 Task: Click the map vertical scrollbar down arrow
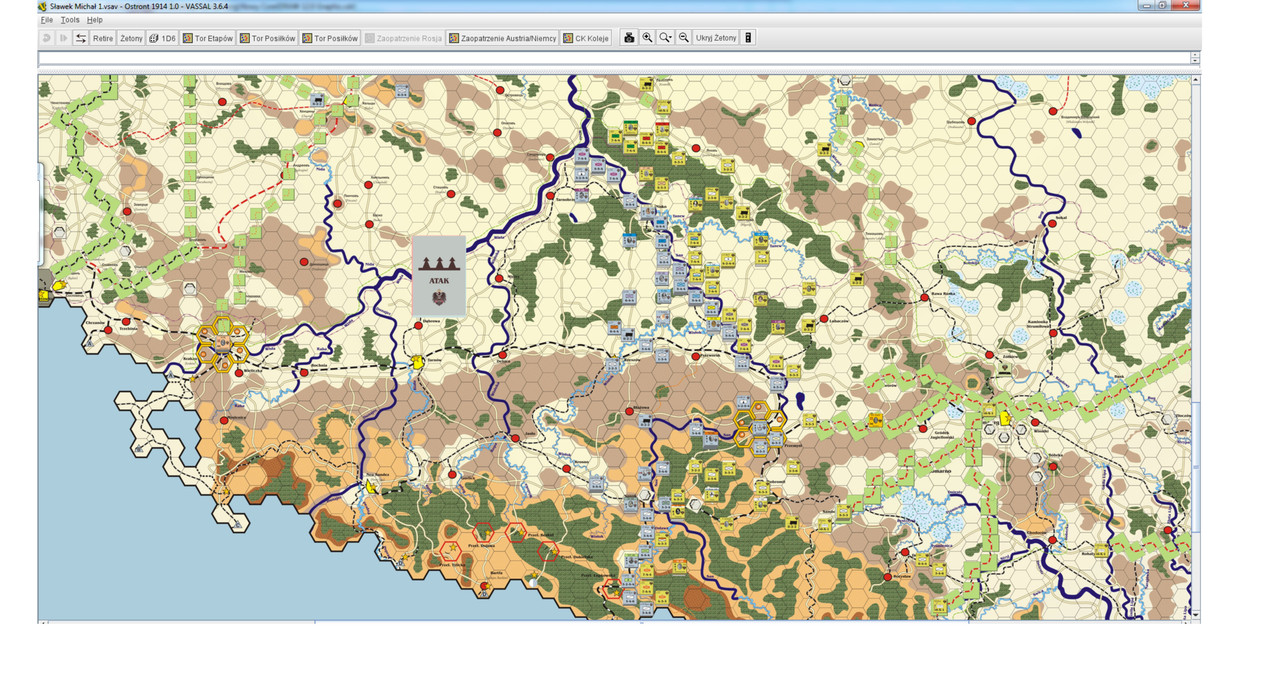(1195, 614)
